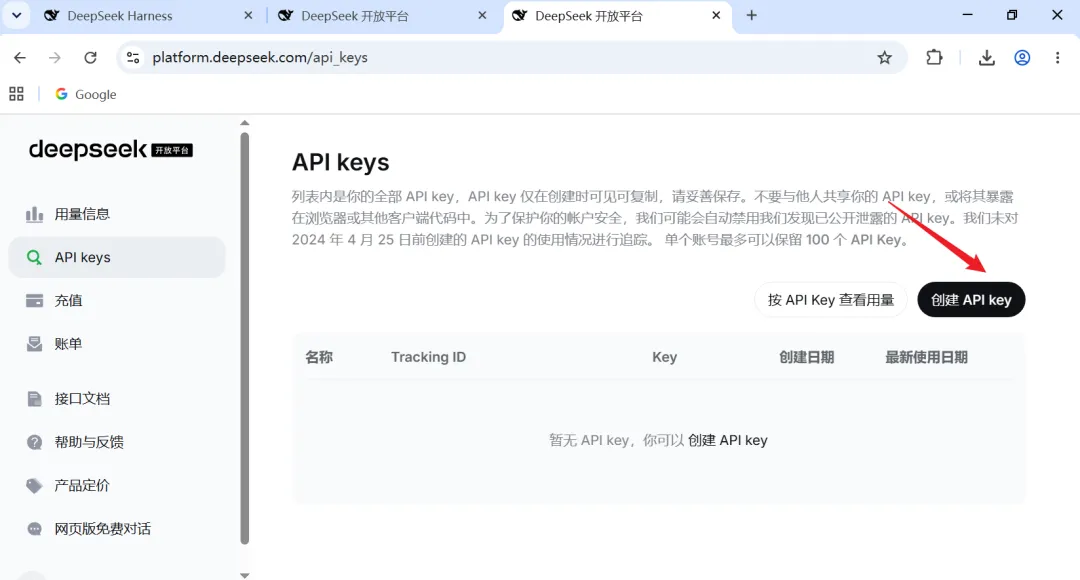Click the API keys magnifier icon
Image resolution: width=1080 pixels, height=580 pixels.
click(x=34, y=258)
